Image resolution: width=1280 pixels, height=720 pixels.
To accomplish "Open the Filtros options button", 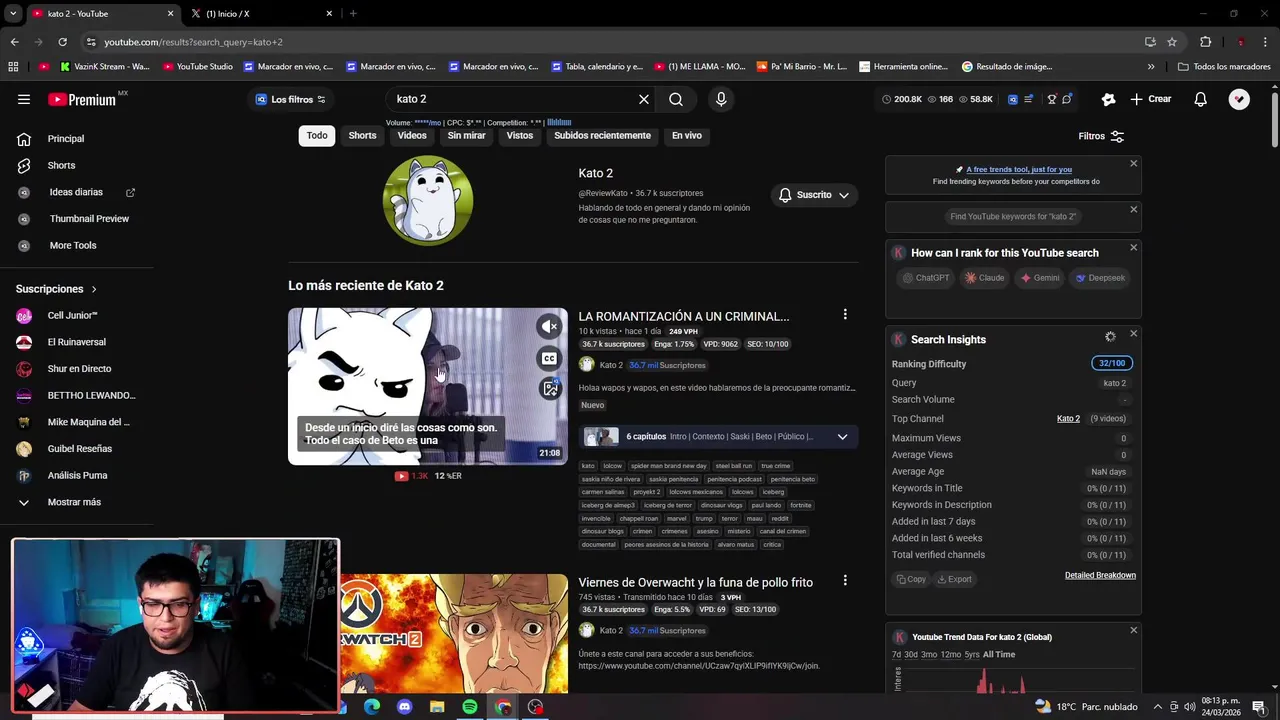I will (x=1101, y=136).
